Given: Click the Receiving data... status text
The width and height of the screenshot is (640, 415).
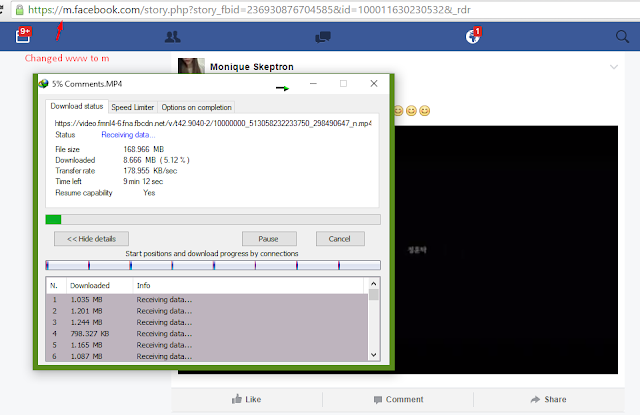Looking at the screenshot, I should click(128, 135).
